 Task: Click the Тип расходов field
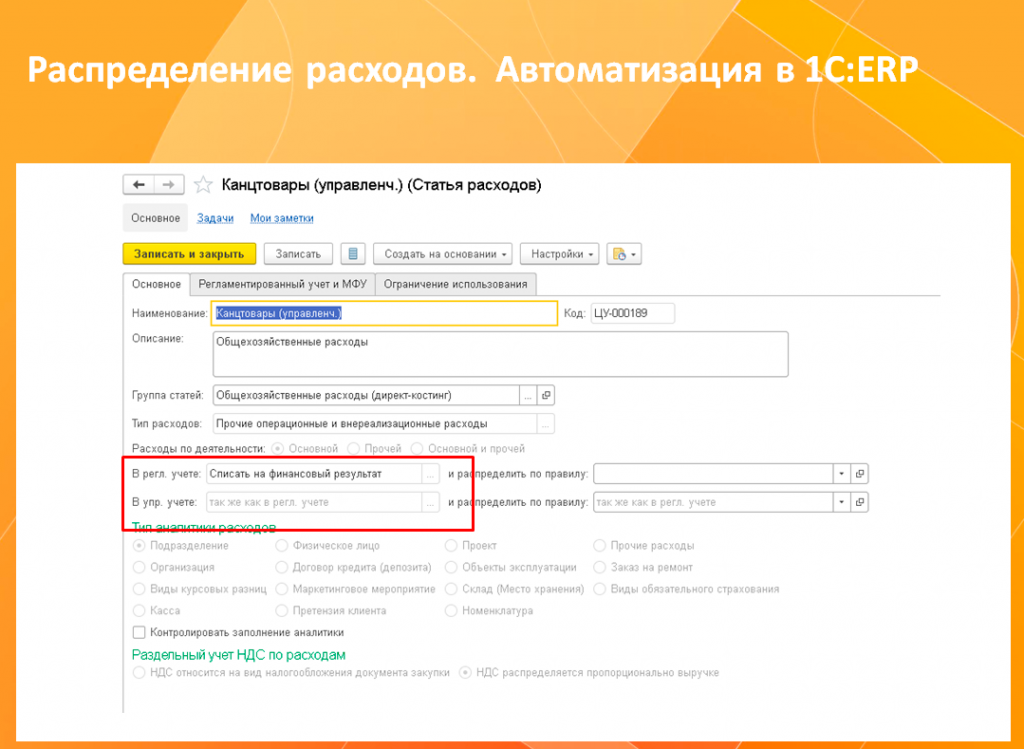374,424
